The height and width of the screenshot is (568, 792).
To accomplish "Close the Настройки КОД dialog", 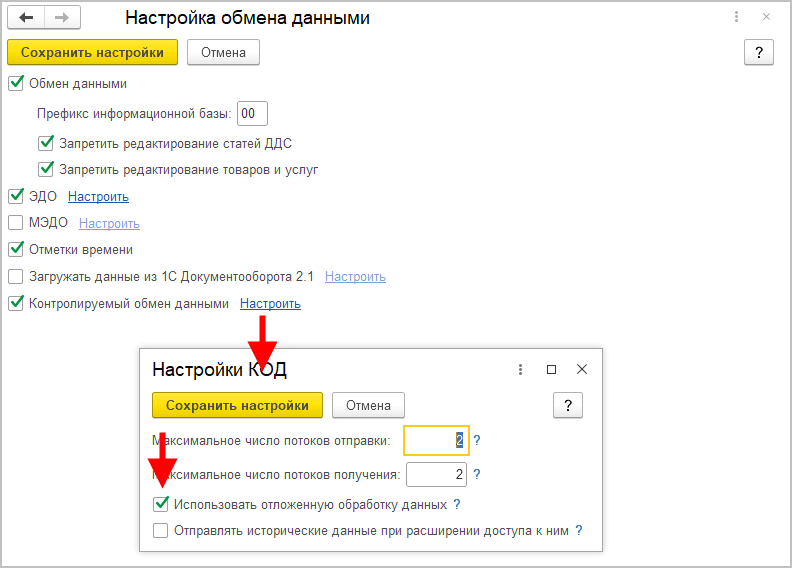I will 582,370.
